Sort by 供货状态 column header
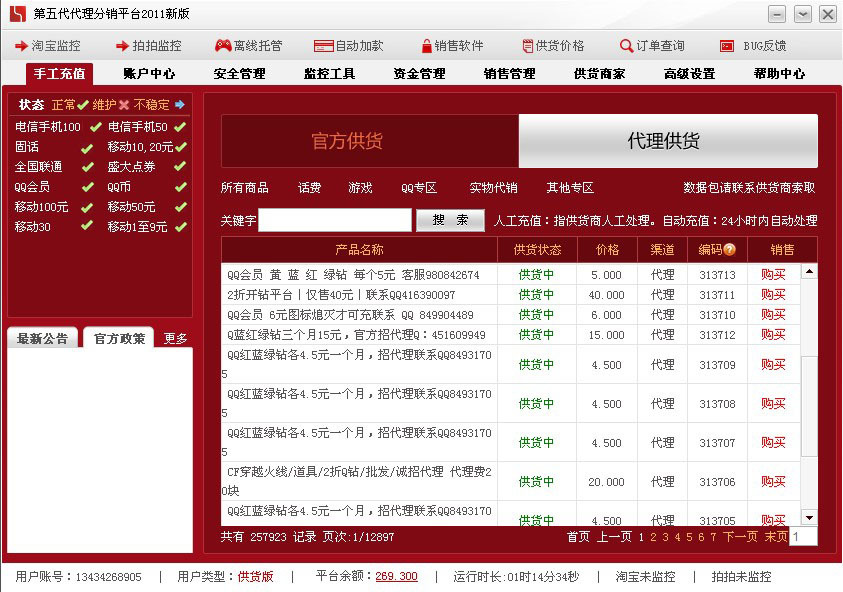The image size is (843, 592). (x=537, y=249)
